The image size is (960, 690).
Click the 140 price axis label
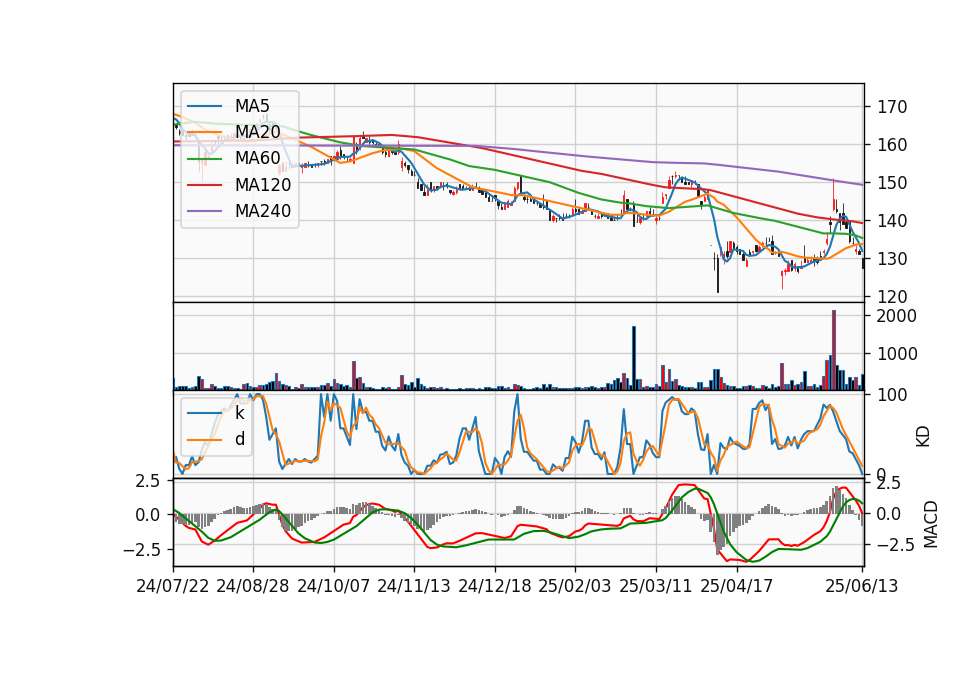pos(892,221)
